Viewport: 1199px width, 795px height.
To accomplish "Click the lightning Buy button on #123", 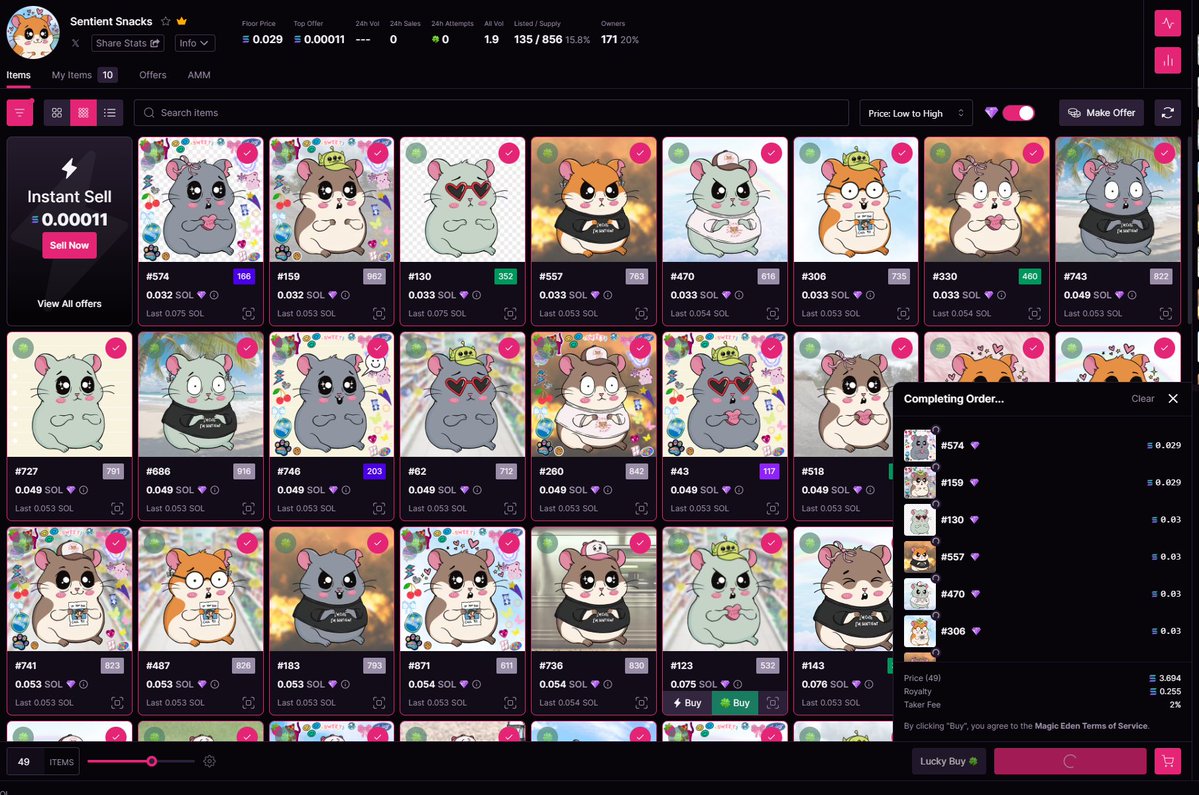I will pyautogui.click(x=687, y=703).
